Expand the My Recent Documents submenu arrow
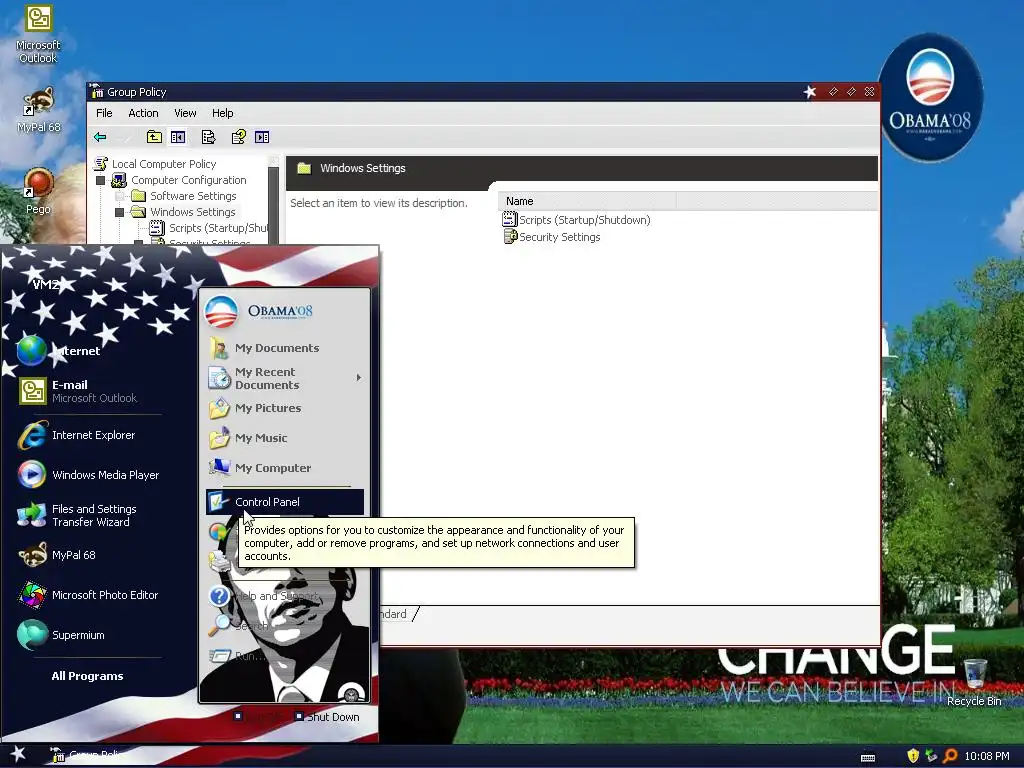The width and height of the screenshot is (1024, 768). pos(359,377)
